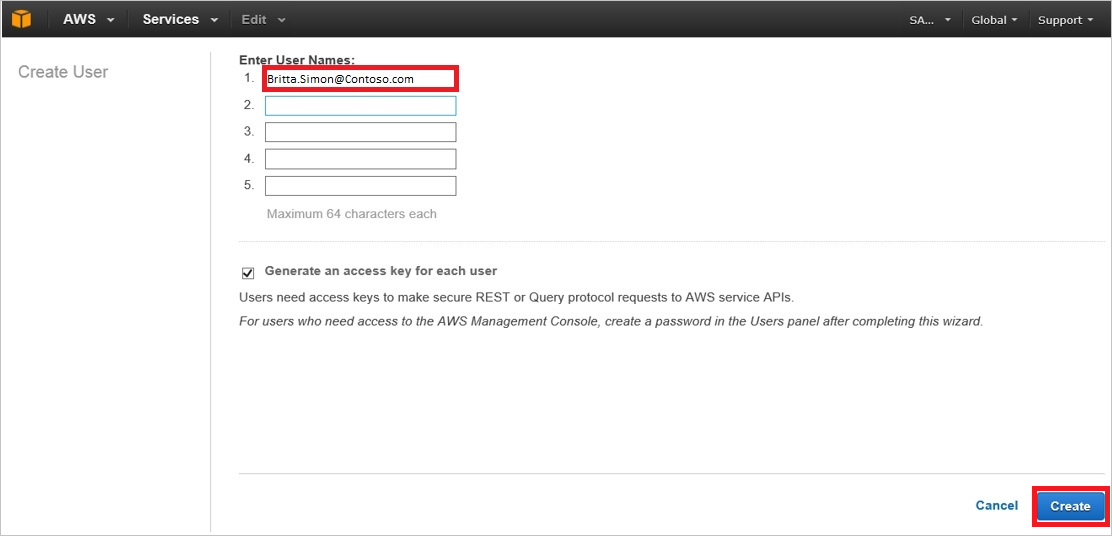Expand the SA... account dropdown
Viewport: 1112px width, 536px height.
(929, 20)
